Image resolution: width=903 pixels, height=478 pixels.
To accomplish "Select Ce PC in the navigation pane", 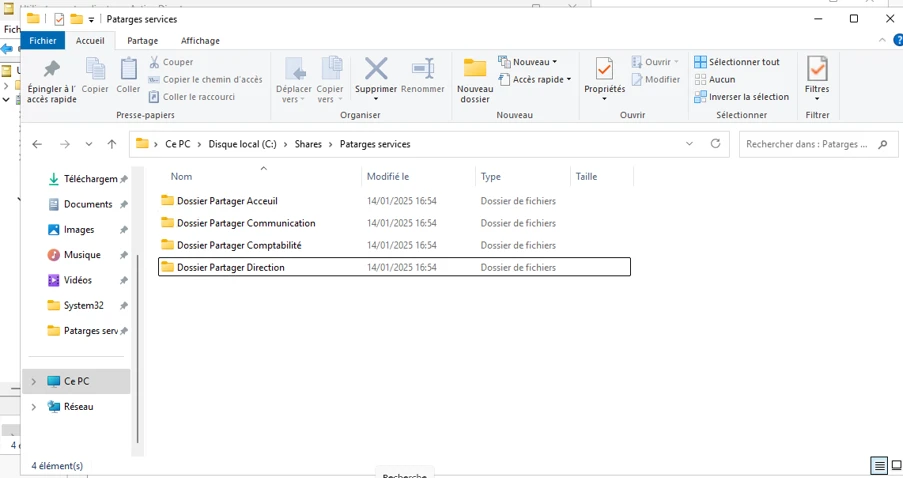I will (77, 381).
